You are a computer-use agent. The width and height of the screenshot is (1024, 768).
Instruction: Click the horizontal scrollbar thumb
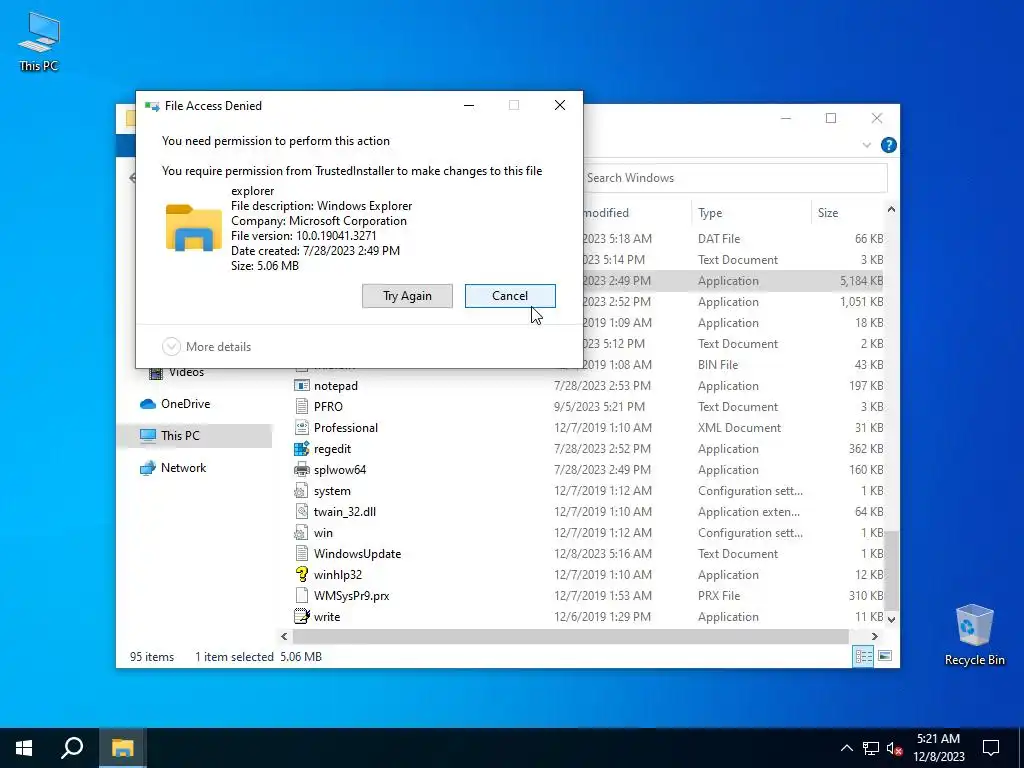570,636
